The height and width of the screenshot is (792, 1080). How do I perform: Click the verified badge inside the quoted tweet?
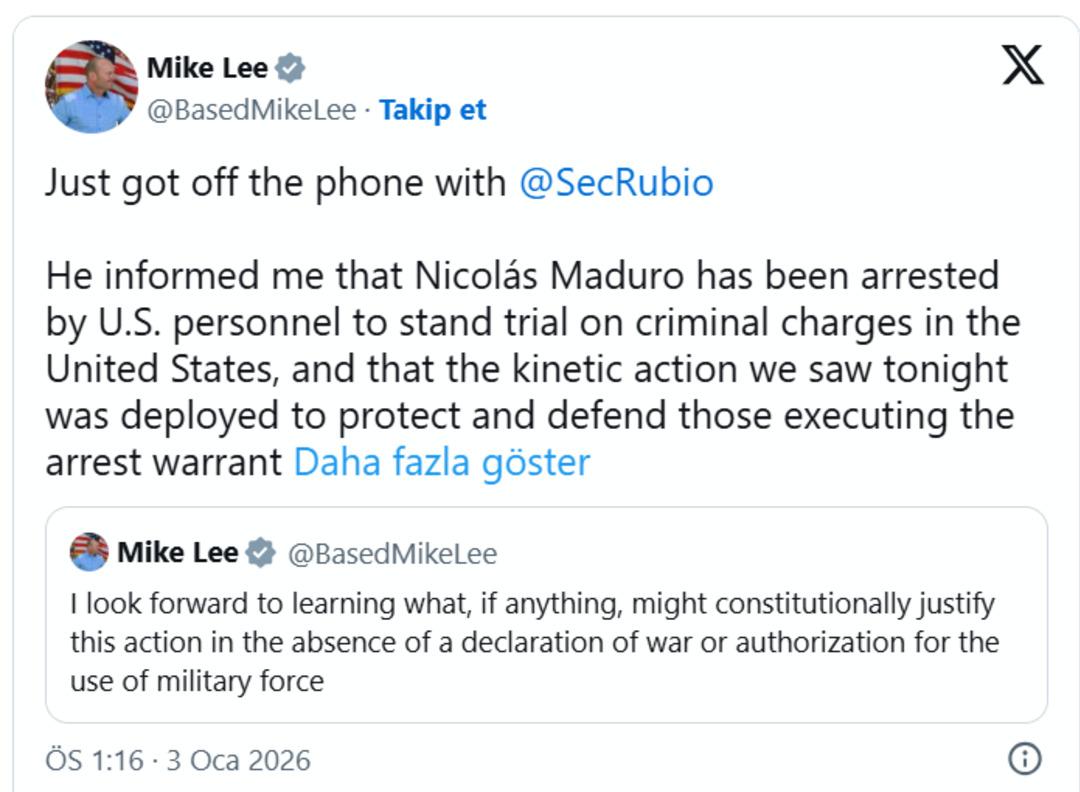(x=260, y=553)
